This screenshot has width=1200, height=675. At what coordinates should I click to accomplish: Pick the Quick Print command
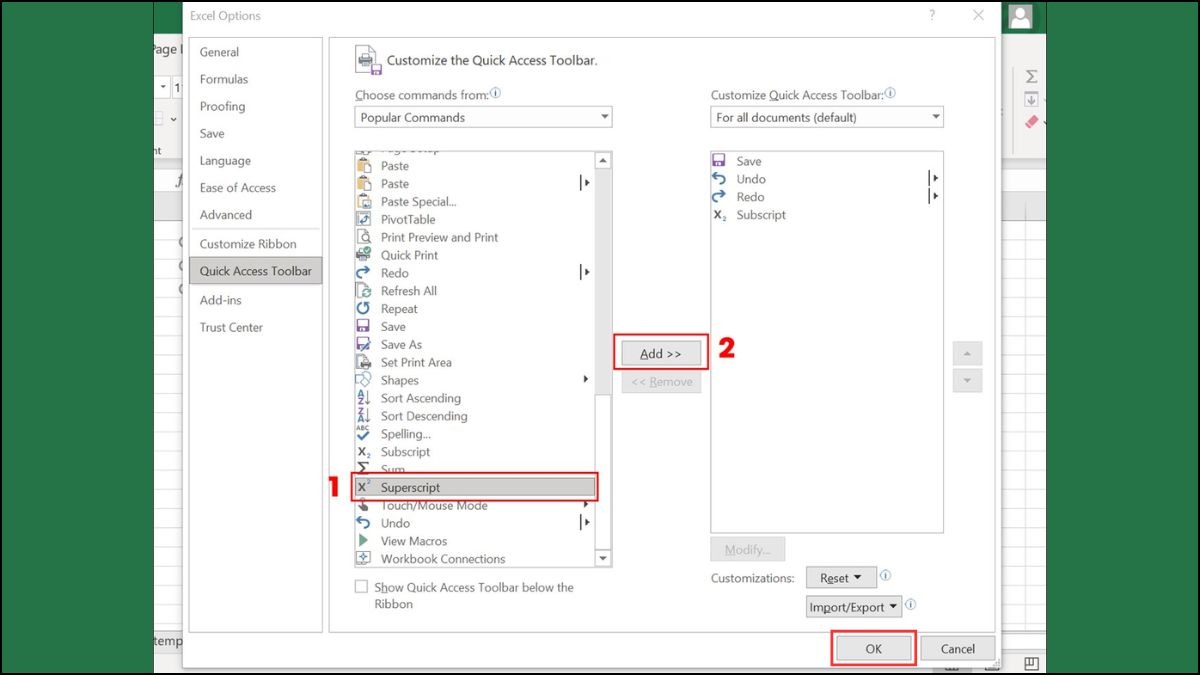coord(474,256)
